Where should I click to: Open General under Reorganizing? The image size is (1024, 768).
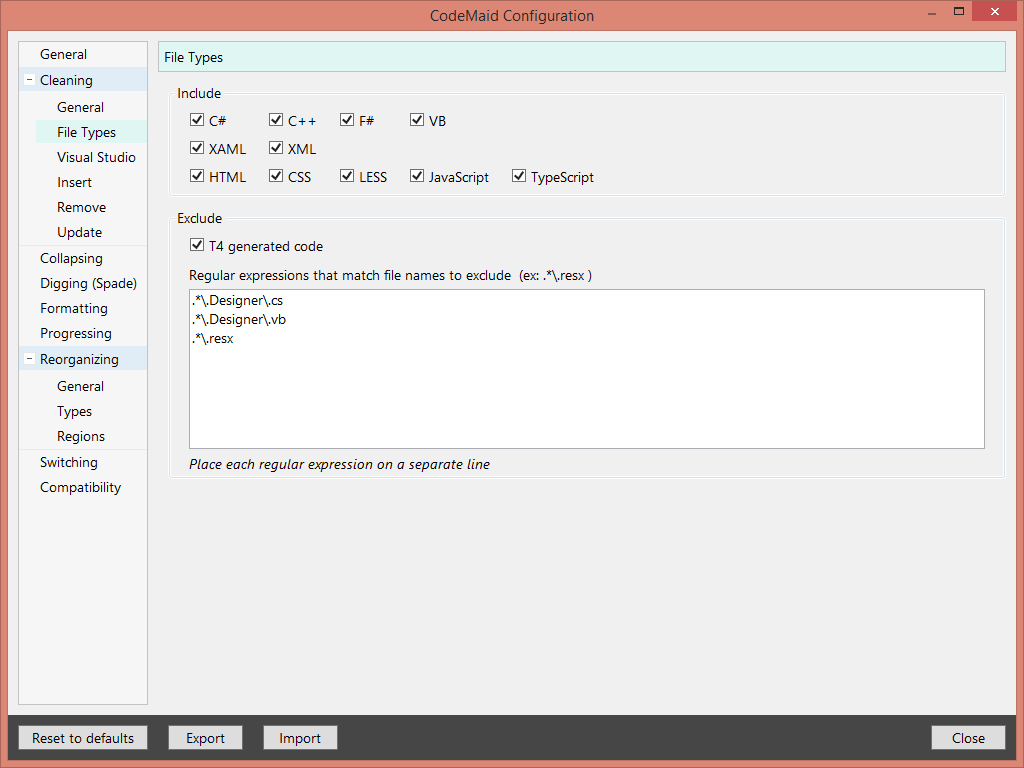click(80, 386)
